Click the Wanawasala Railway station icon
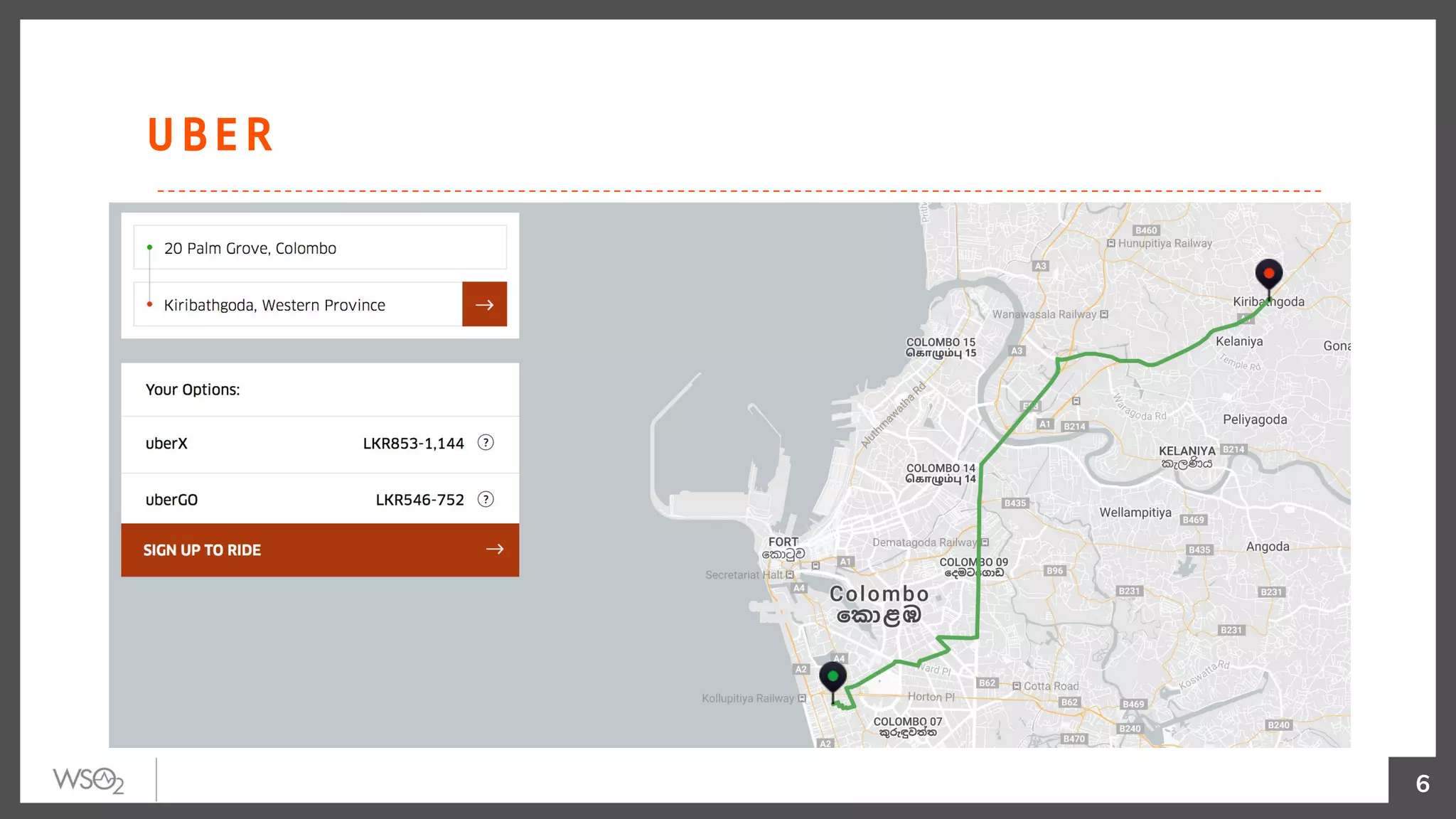Image resolution: width=1456 pixels, height=819 pixels. click(x=1104, y=314)
